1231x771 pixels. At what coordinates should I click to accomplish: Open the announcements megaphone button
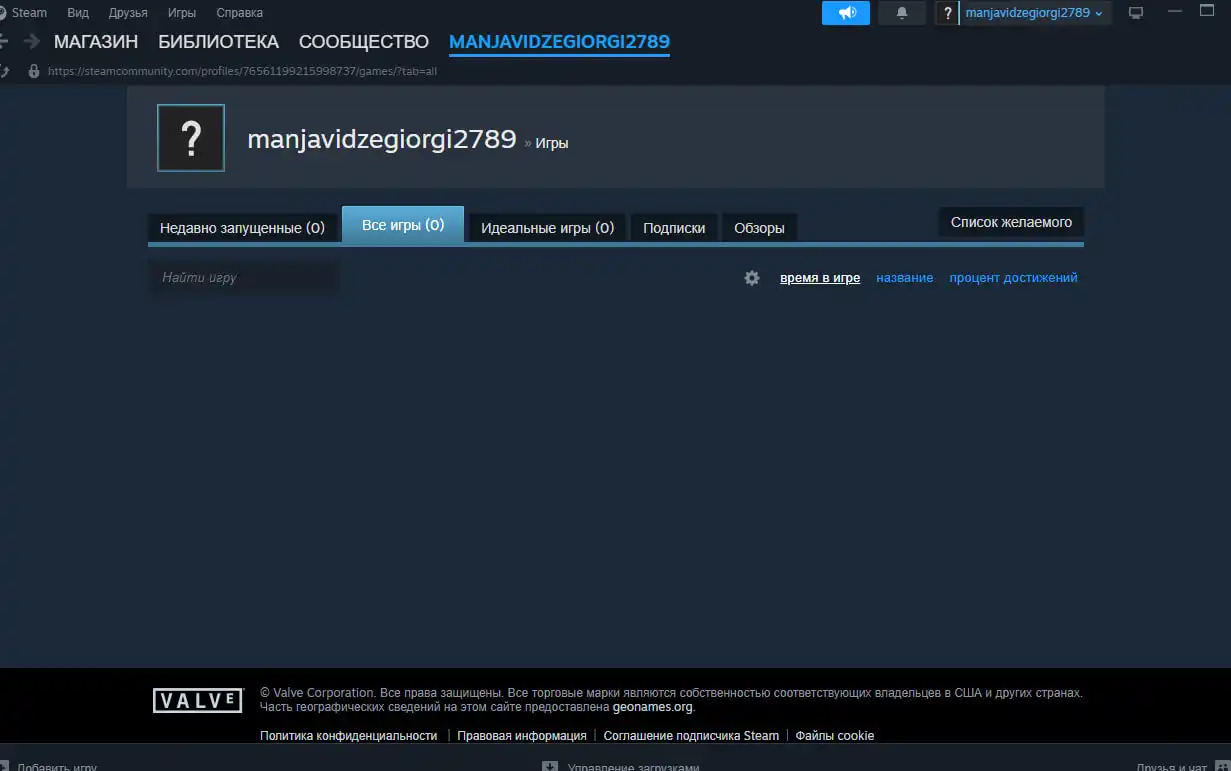click(x=847, y=13)
